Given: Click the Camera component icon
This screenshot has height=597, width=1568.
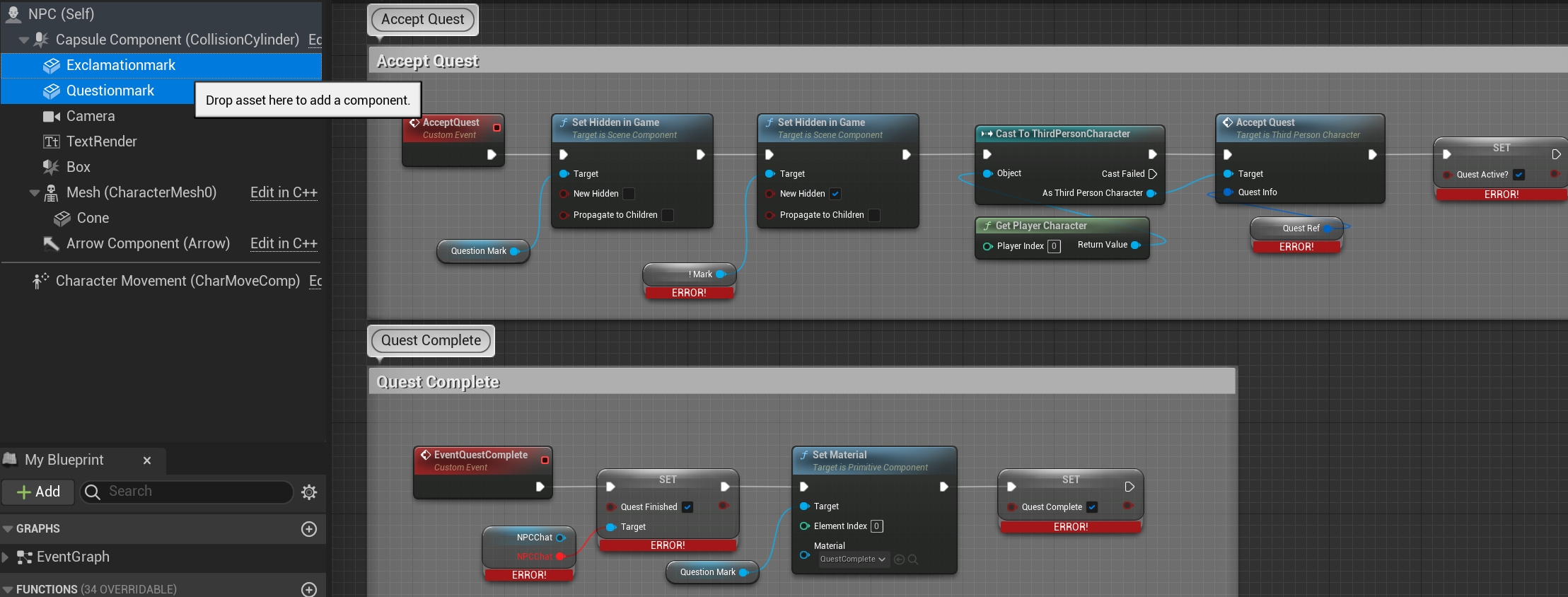Looking at the screenshot, I should (x=52, y=116).
